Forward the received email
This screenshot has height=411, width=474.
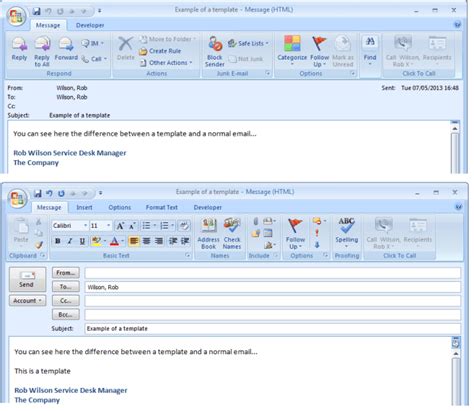pyautogui.click(x=66, y=49)
